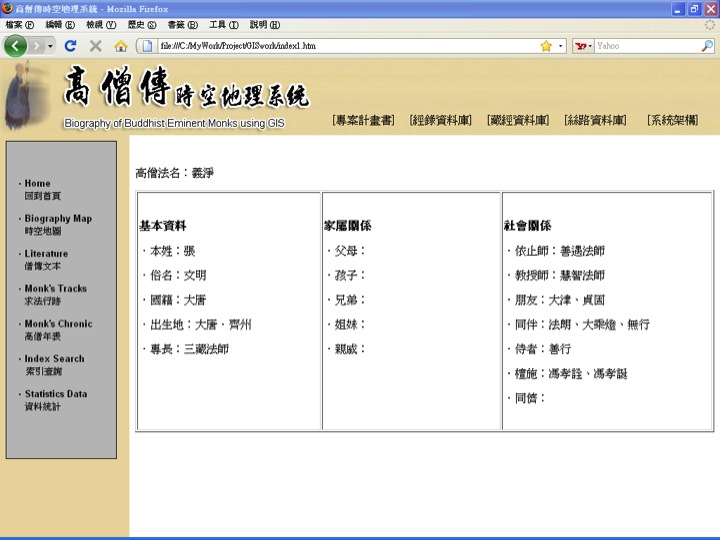Click the Stop loading X icon
Viewport: 720px width, 540px height.
click(96, 46)
